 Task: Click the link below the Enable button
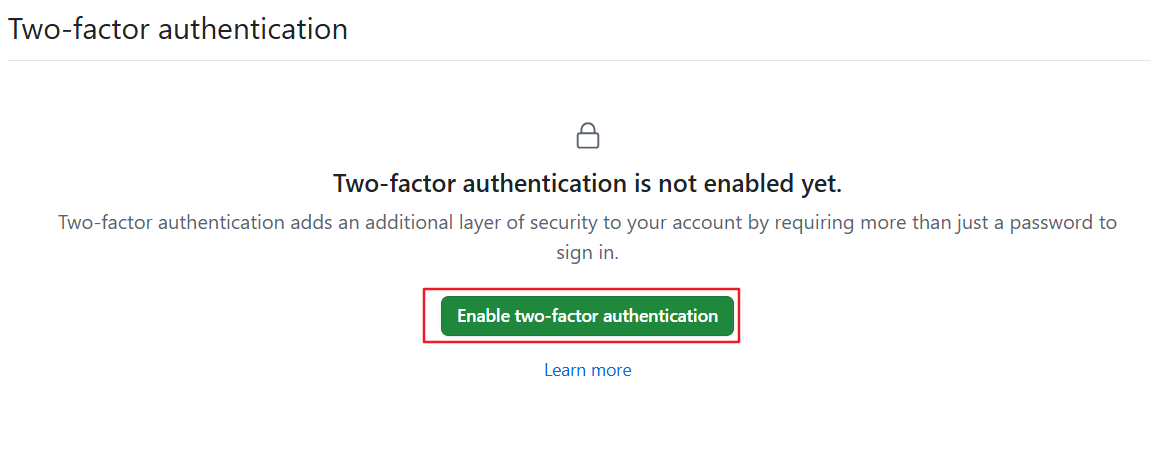tap(587, 370)
